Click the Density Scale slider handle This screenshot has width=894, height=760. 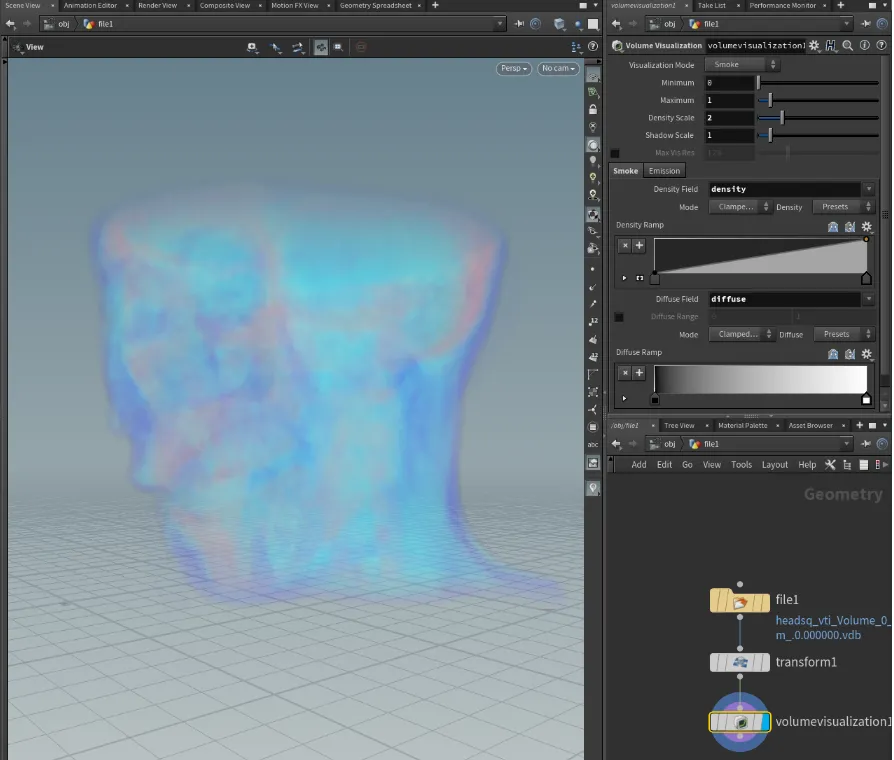point(781,118)
